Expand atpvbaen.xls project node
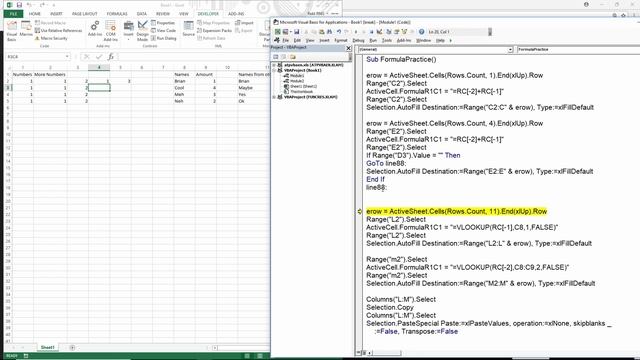Screen dimensions: 640x360 click(x=274, y=65)
